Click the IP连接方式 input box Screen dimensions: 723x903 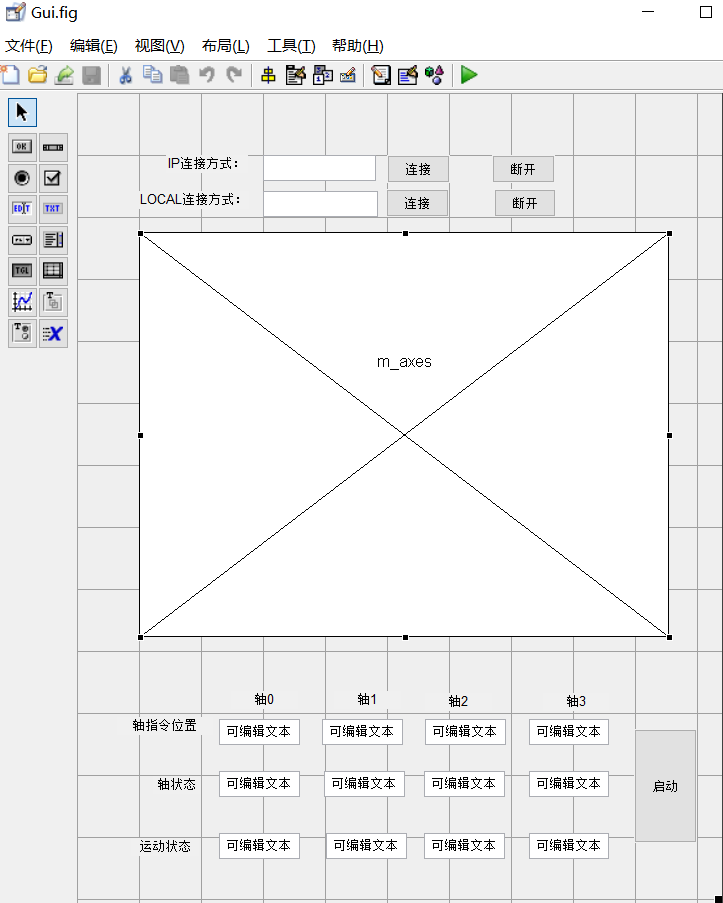pos(320,169)
